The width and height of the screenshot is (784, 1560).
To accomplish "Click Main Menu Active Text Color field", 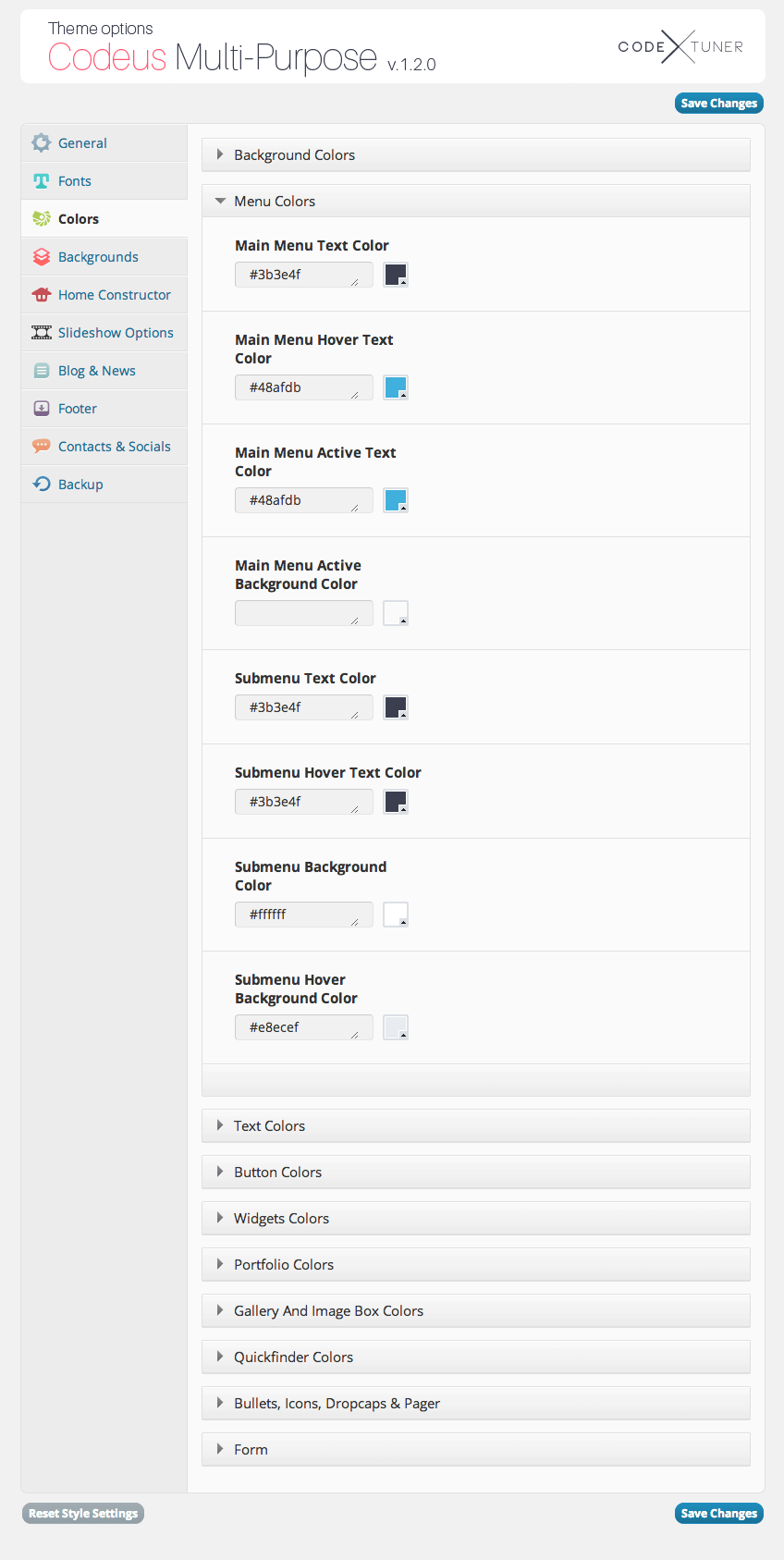I will pyautogui.click(x=304, y=500).
